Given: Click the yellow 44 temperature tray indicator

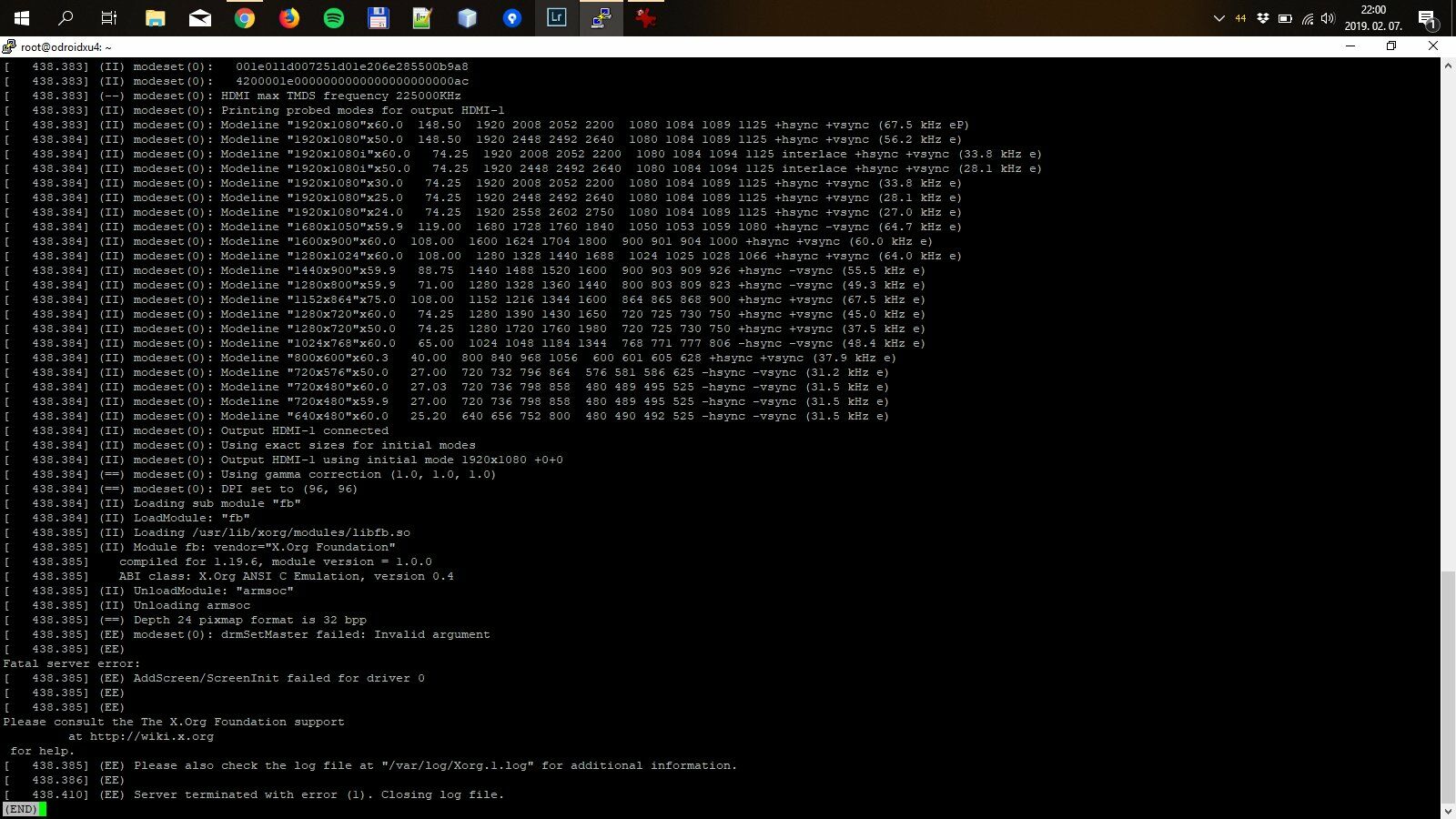Looking at the screenshot, I should pos(1240,18).
